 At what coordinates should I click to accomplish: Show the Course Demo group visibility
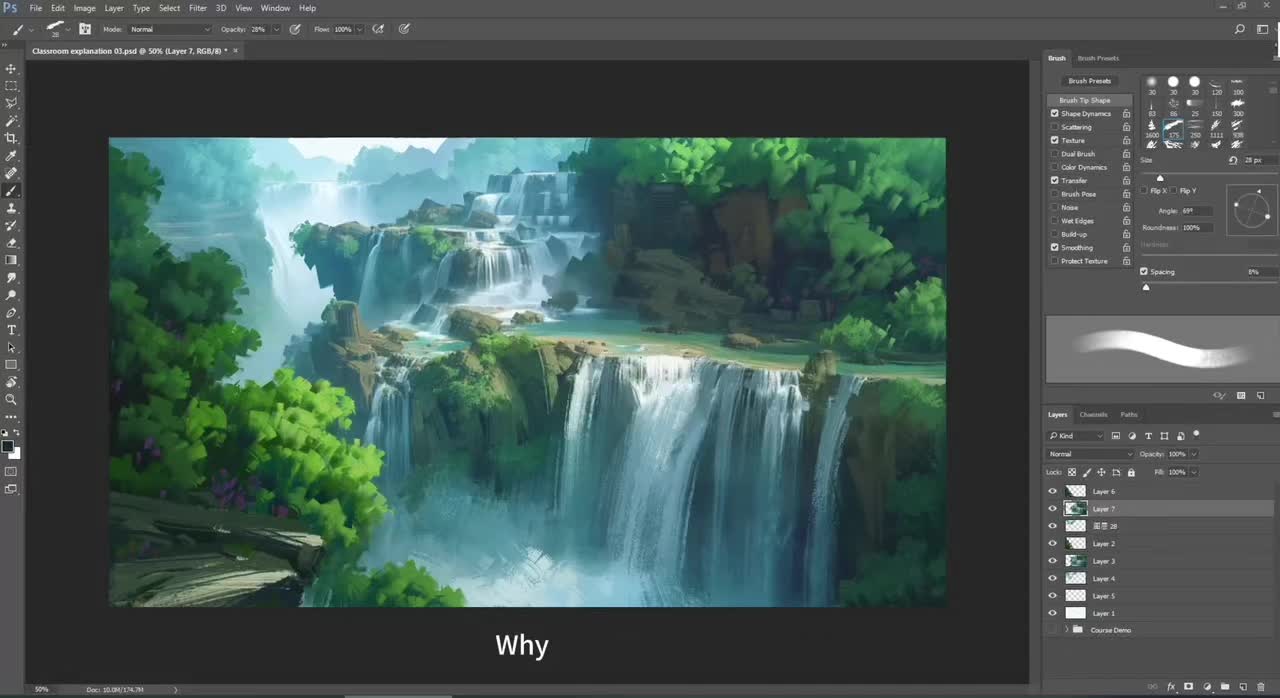[1052, 630]
